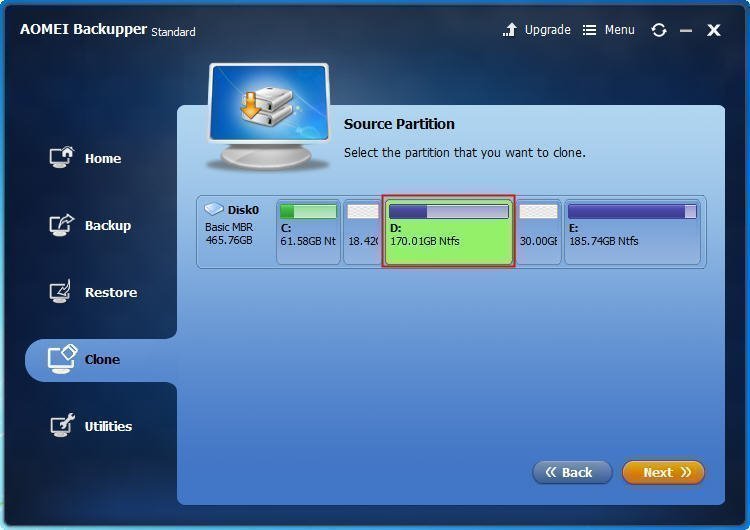The width and height of the screenshot is (750, 530).
Task: Open the Backup section
Action: (90, 225)
